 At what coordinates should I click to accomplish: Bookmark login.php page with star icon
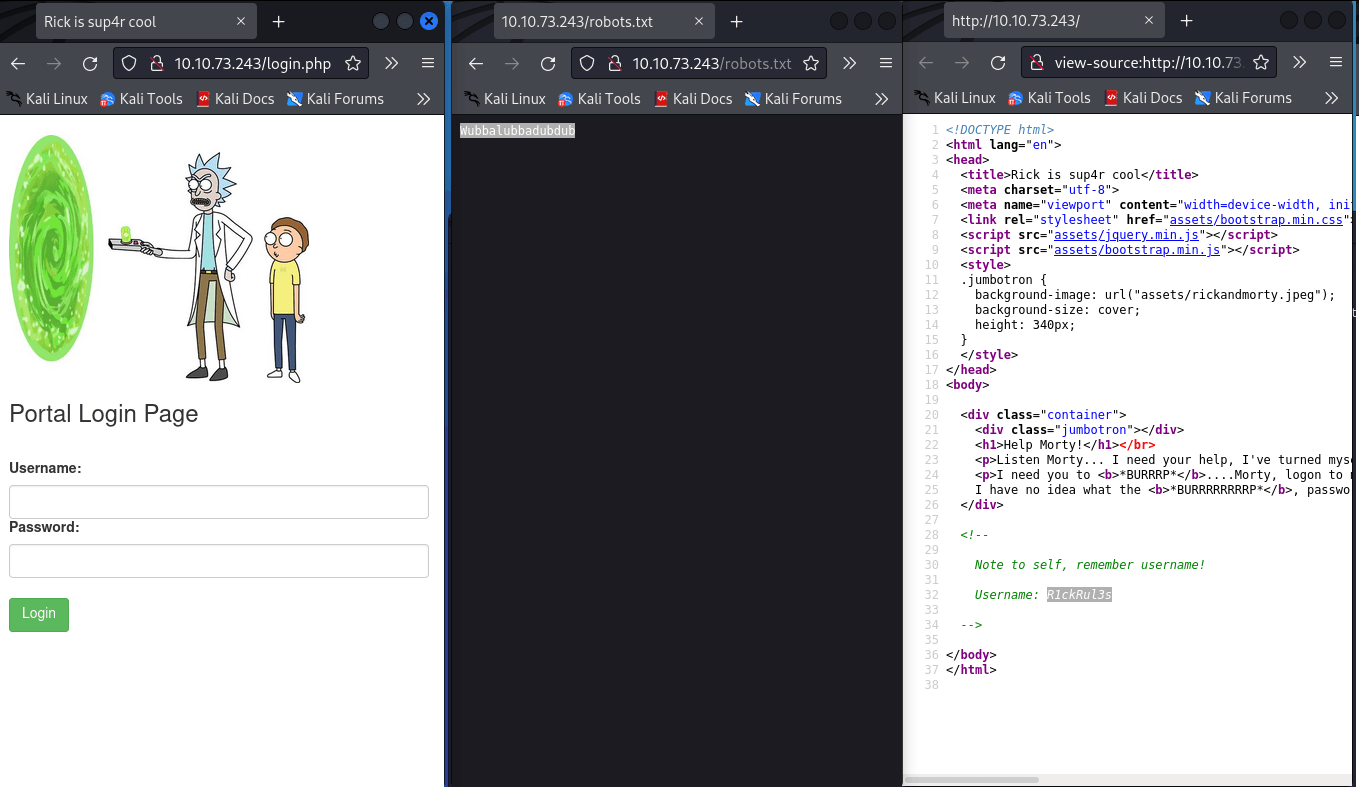pyautogui.click(x=352, y=63)
